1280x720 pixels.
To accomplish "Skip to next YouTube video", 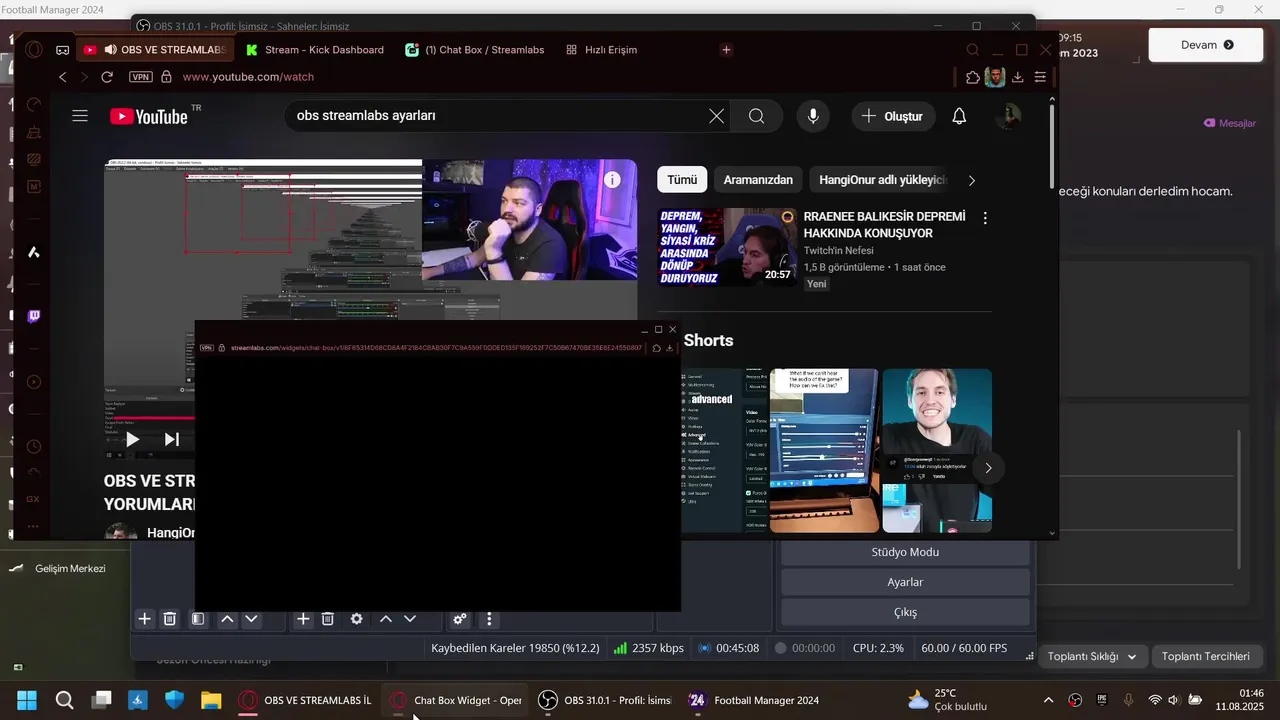I will click(x=172, y=439).
